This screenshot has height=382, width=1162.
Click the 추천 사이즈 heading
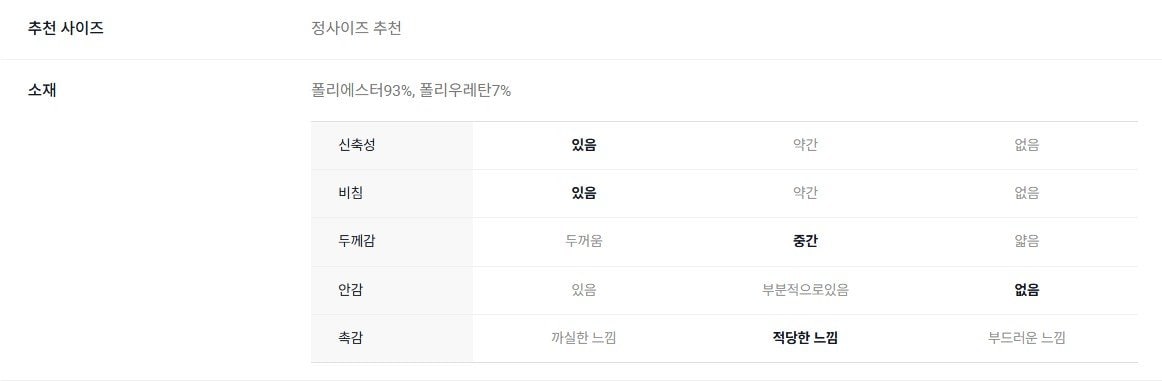coord(65,29)
